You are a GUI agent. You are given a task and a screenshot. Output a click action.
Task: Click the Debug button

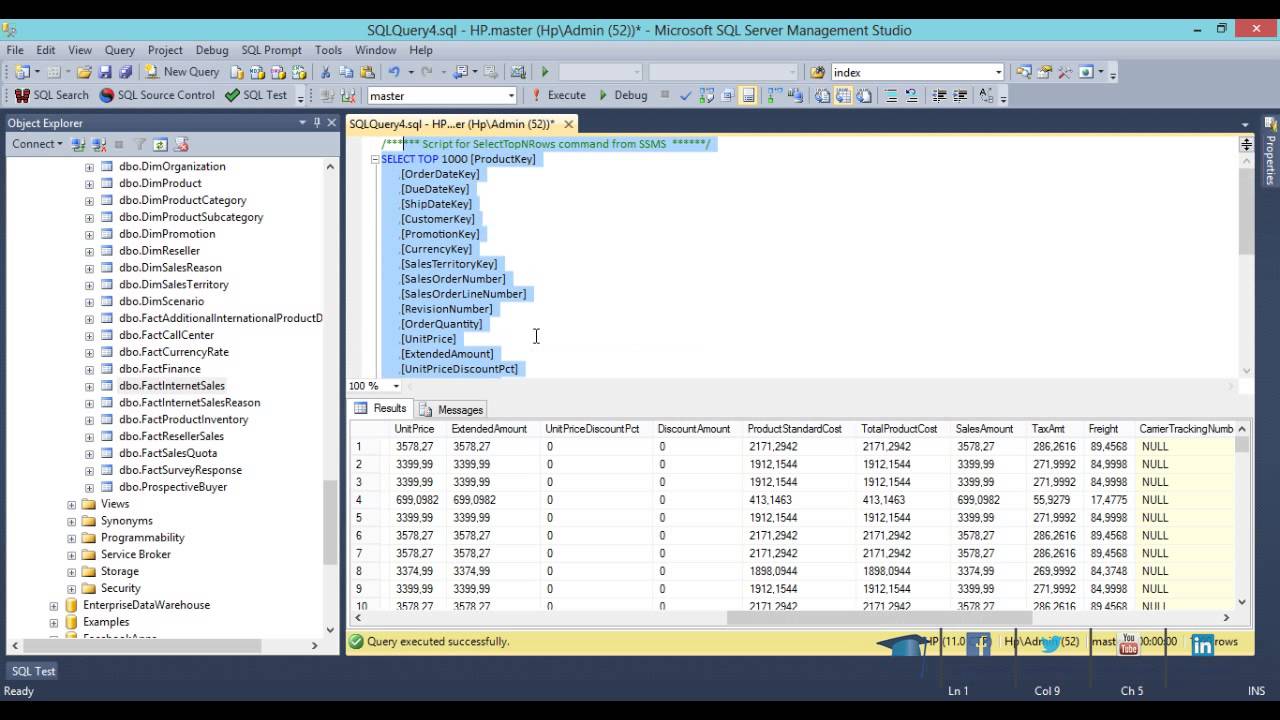(623, 95)
